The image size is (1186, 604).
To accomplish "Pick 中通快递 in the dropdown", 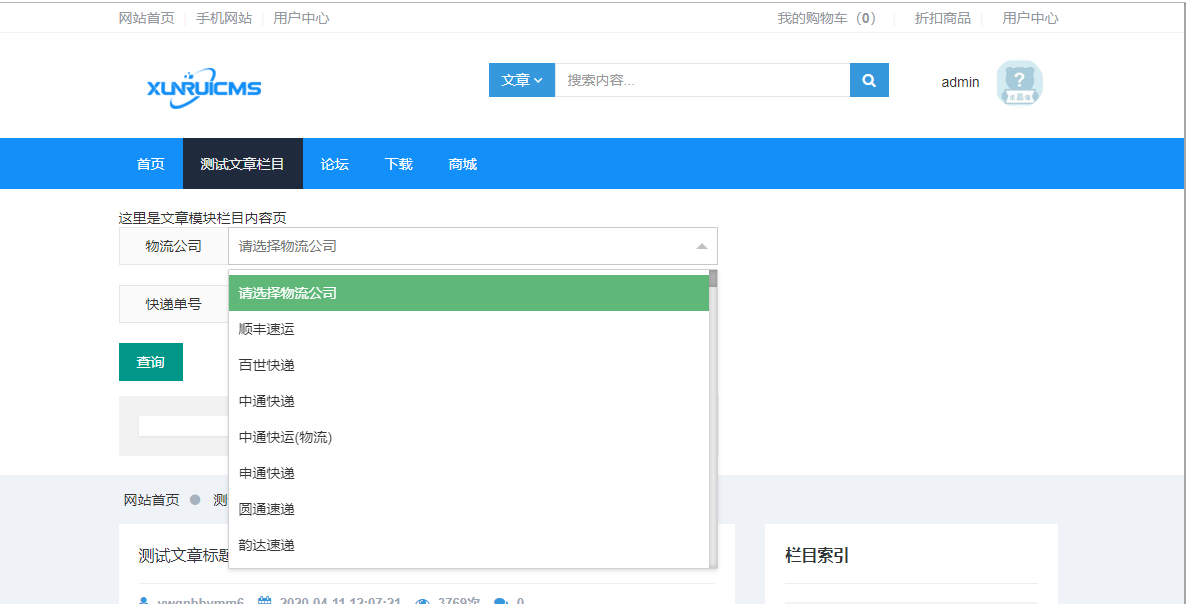I will [x=469, y=401].
